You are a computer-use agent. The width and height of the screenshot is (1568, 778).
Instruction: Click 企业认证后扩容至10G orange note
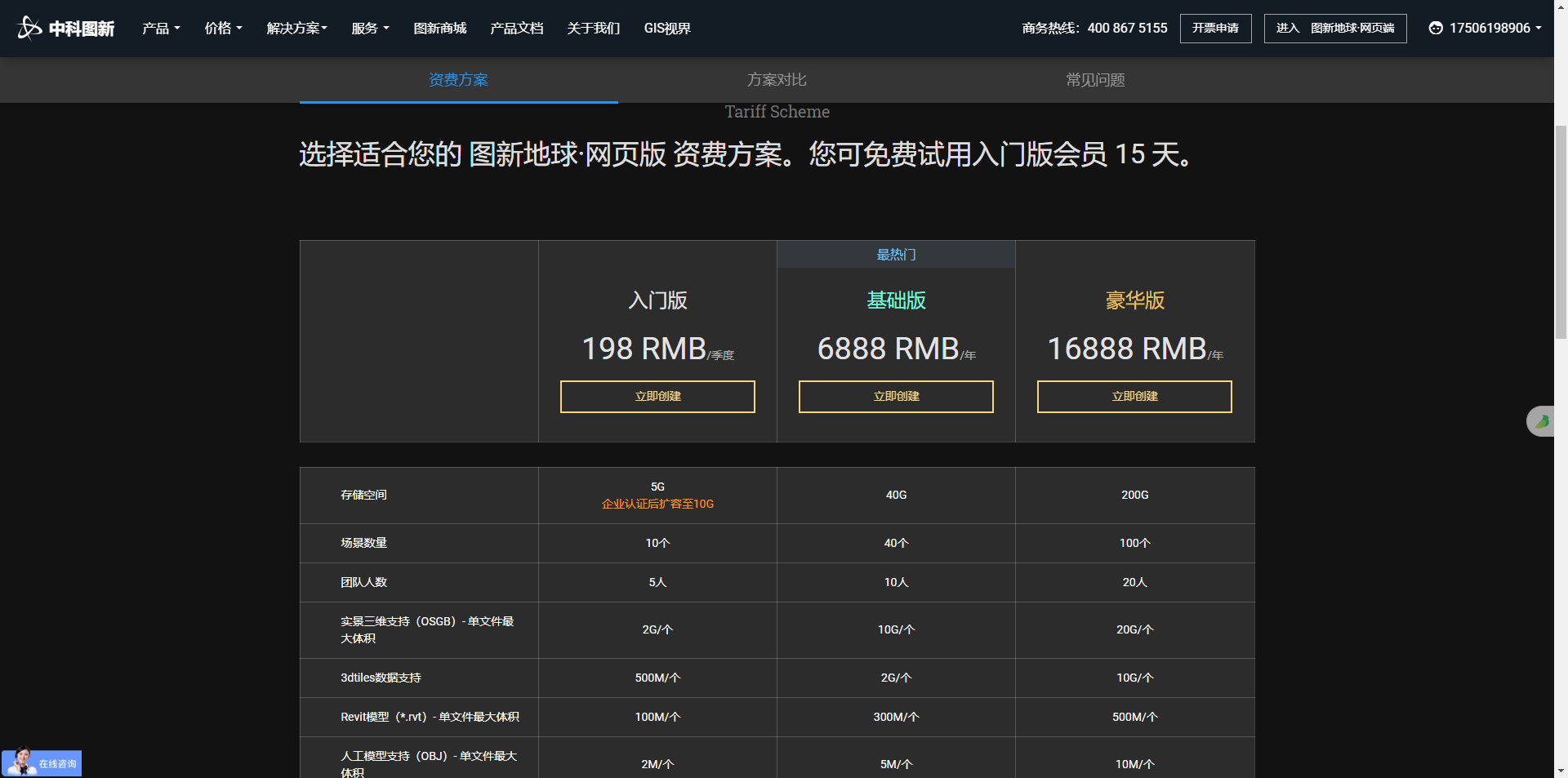coord(657,504)
